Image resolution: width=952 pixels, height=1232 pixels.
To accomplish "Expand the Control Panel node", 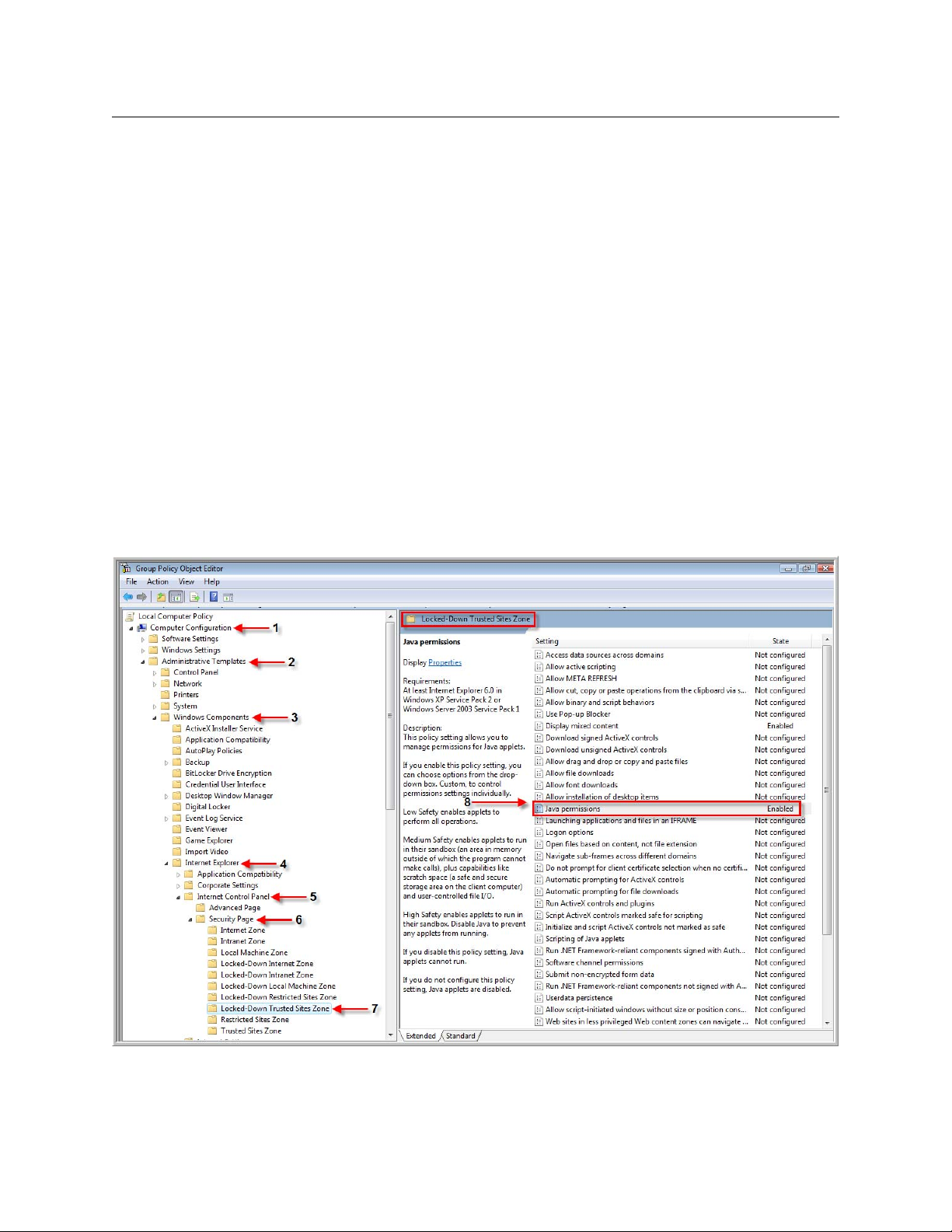I will click(x=155, y=673).
